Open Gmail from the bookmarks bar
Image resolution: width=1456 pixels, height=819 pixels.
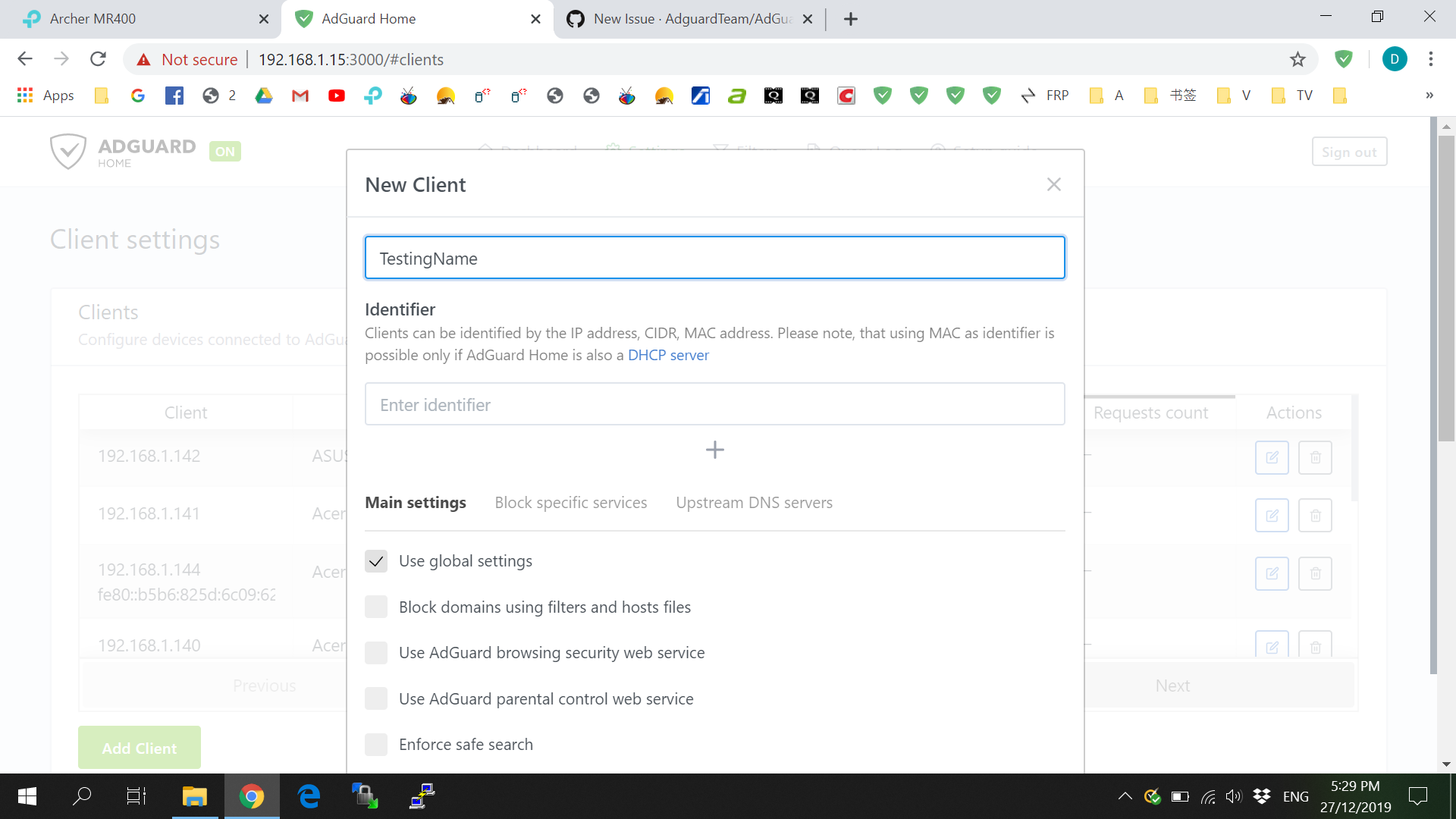[x=300, y=96]
